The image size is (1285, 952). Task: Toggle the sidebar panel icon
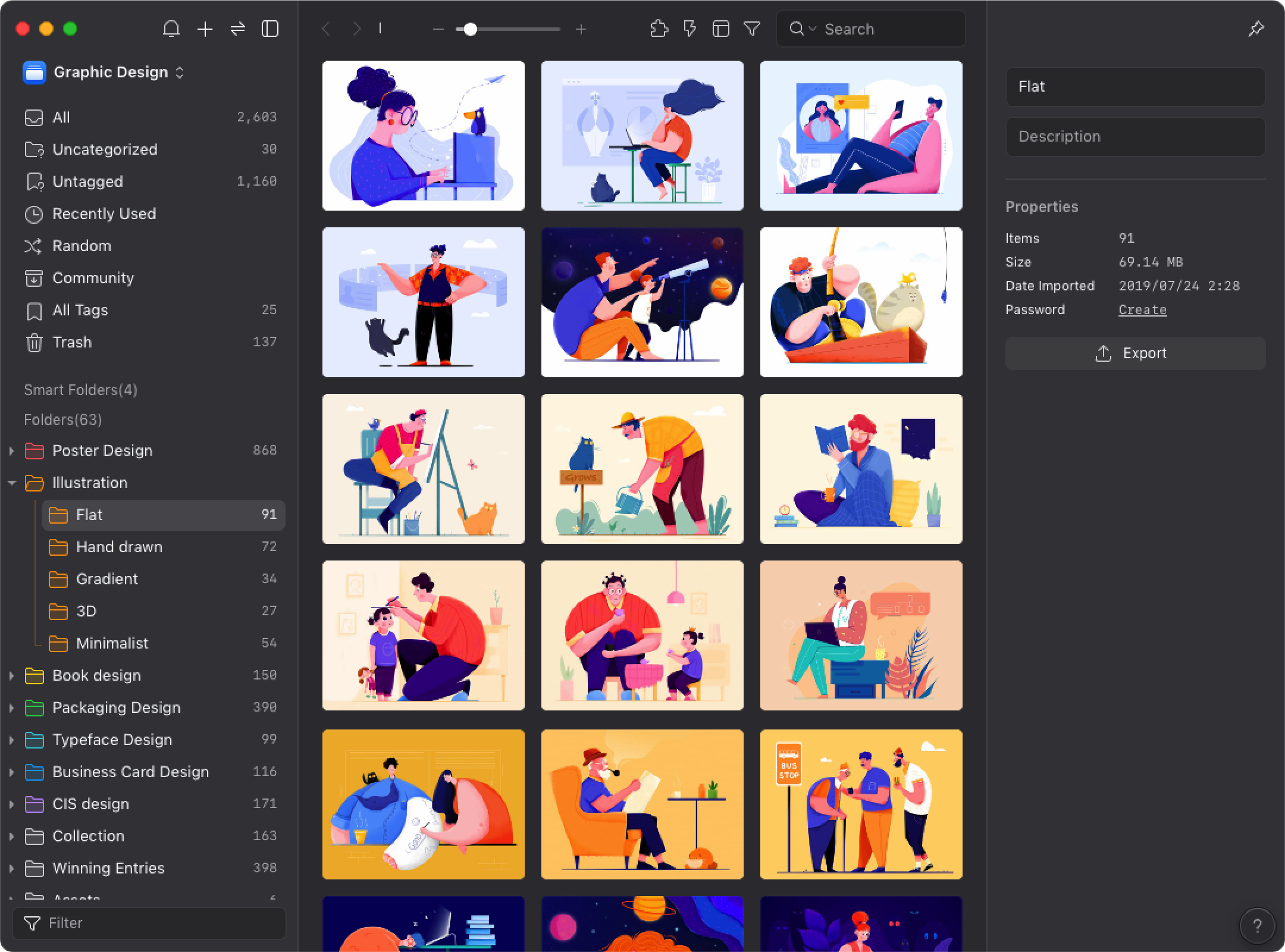tap(270, 29)
